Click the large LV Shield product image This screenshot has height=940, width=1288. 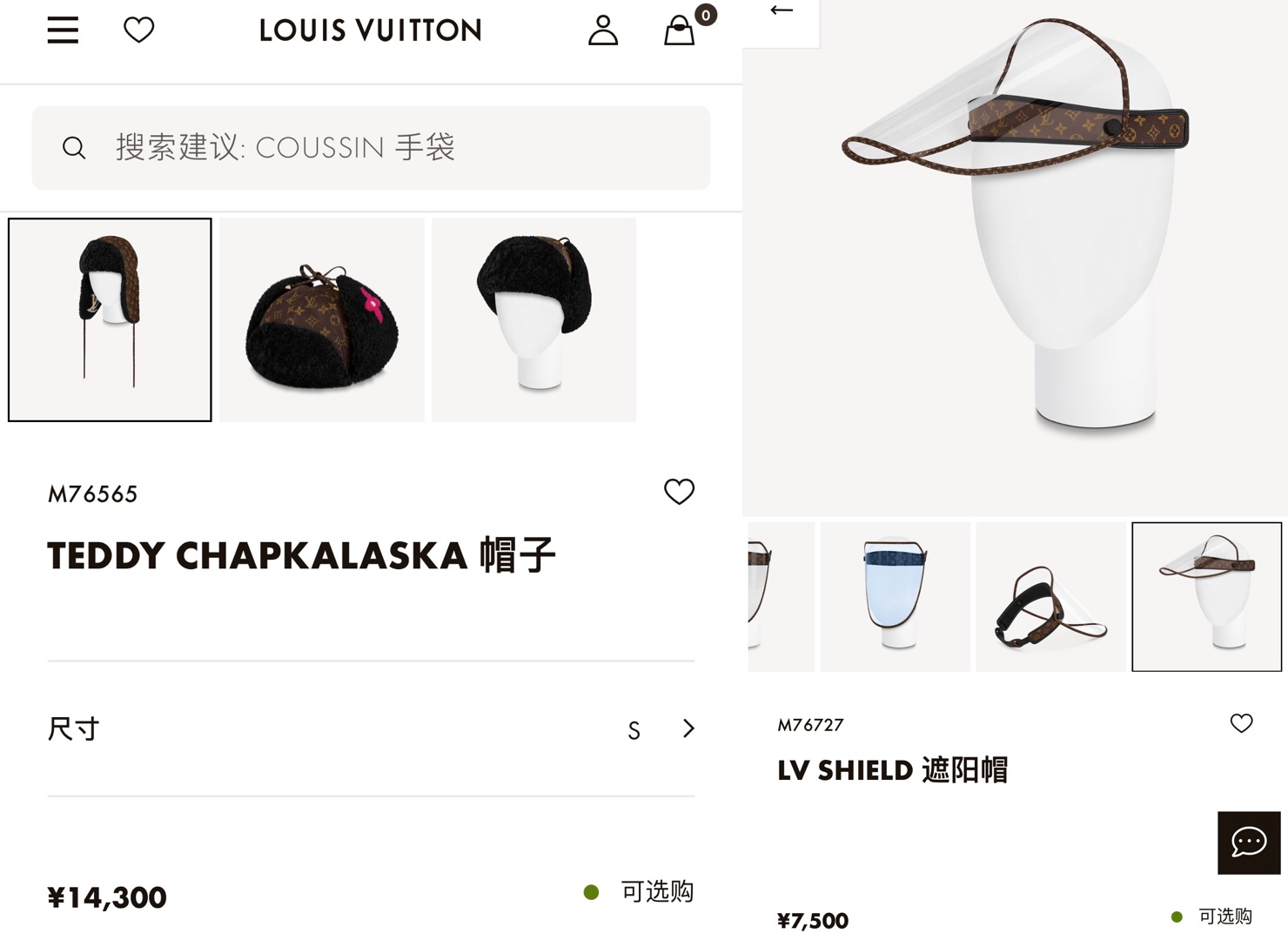[1015, 258]
